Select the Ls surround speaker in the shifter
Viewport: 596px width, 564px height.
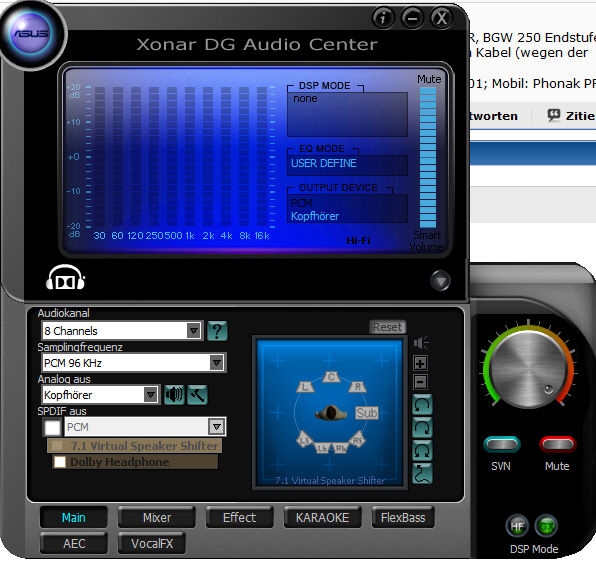click(x=305, y=439)
